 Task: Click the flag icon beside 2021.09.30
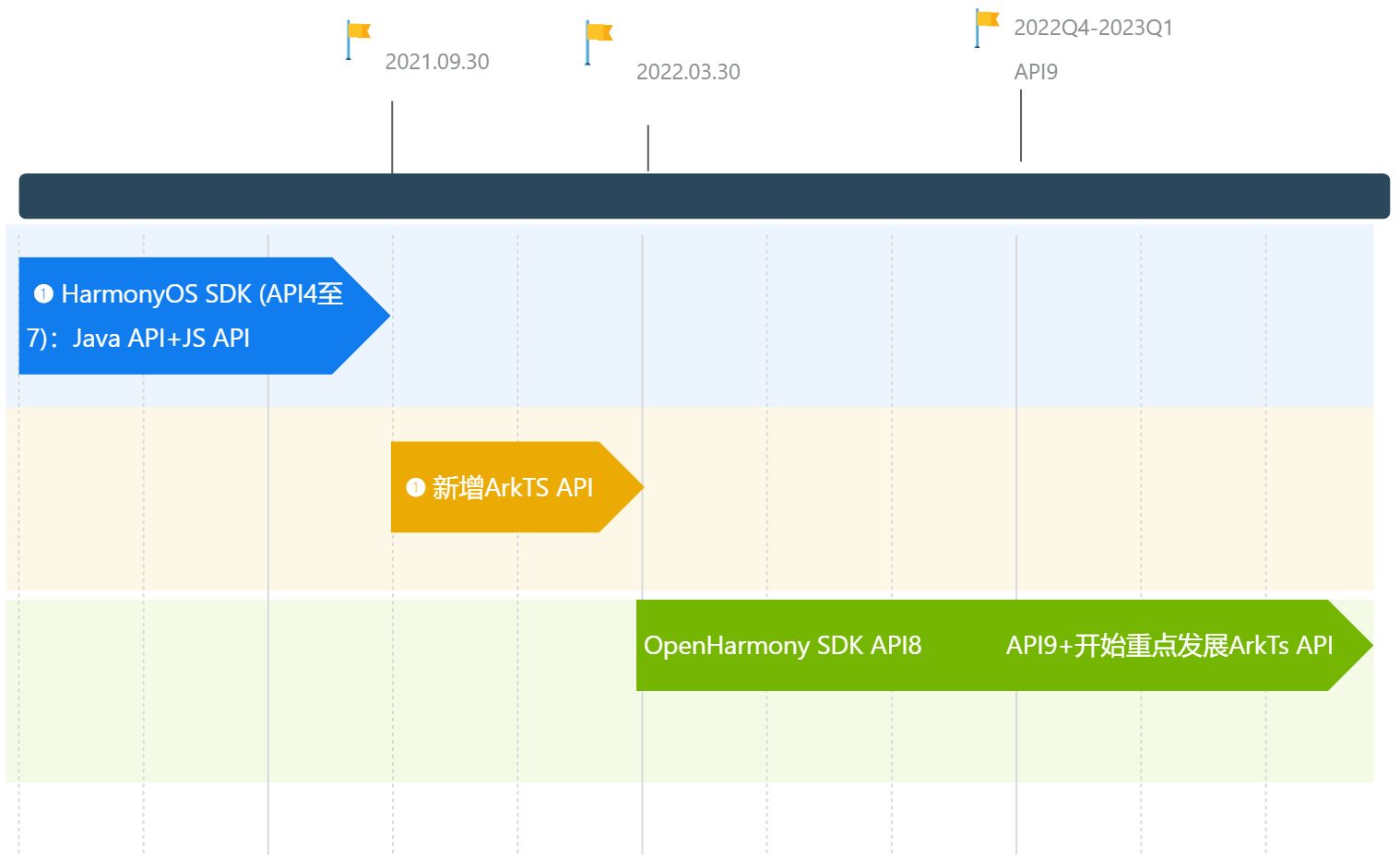[358, 40]
